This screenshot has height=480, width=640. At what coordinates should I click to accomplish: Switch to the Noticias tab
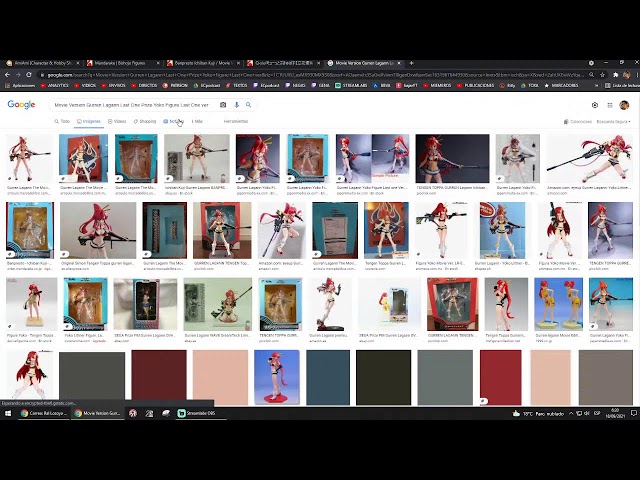(173, 121)
